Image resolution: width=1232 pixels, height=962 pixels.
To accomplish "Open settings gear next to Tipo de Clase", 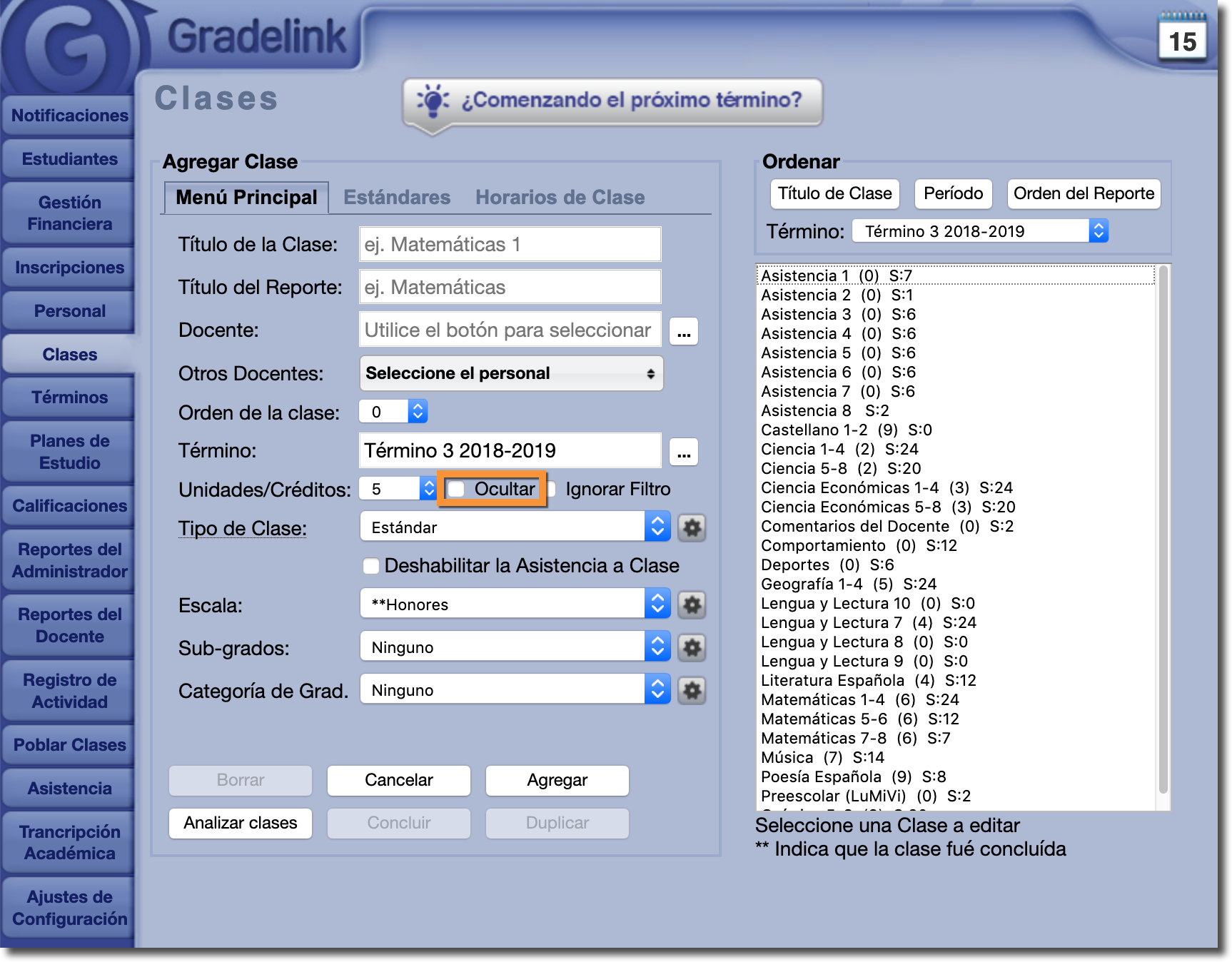I will point(691,528).
